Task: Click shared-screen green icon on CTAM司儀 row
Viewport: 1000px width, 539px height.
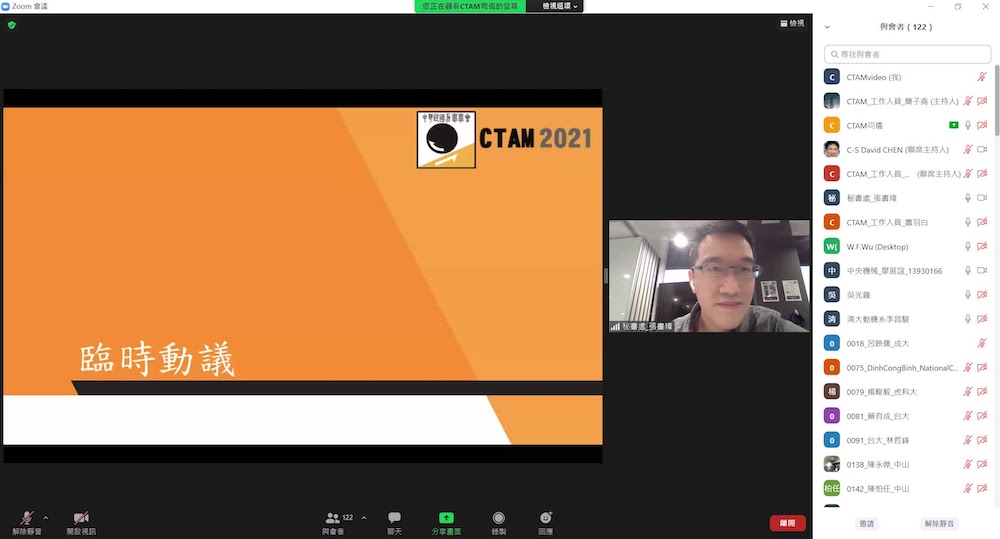Action: (953, 126)
